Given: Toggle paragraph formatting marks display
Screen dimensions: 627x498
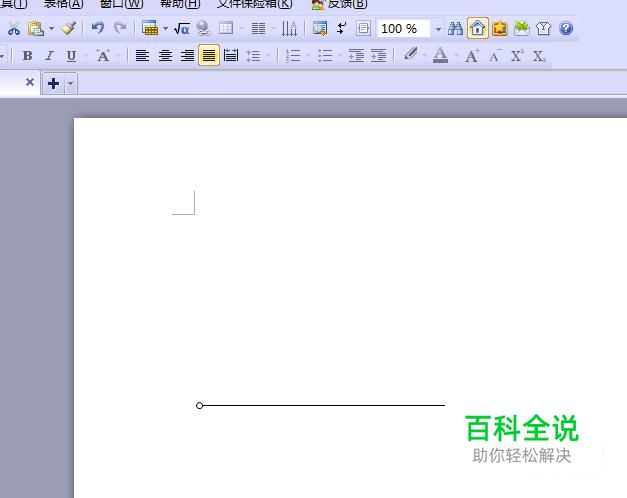Looking at the screenshot, I should tap(341, 28).
